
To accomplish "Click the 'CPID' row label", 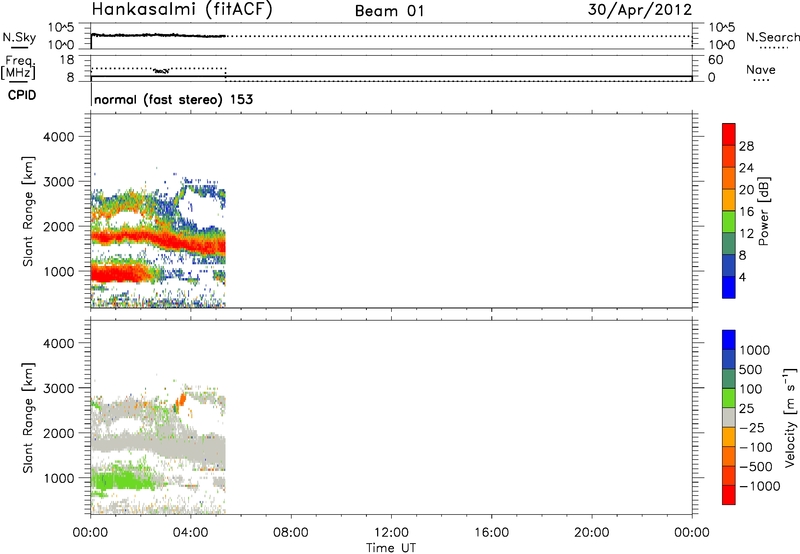I will pos(22,95).
